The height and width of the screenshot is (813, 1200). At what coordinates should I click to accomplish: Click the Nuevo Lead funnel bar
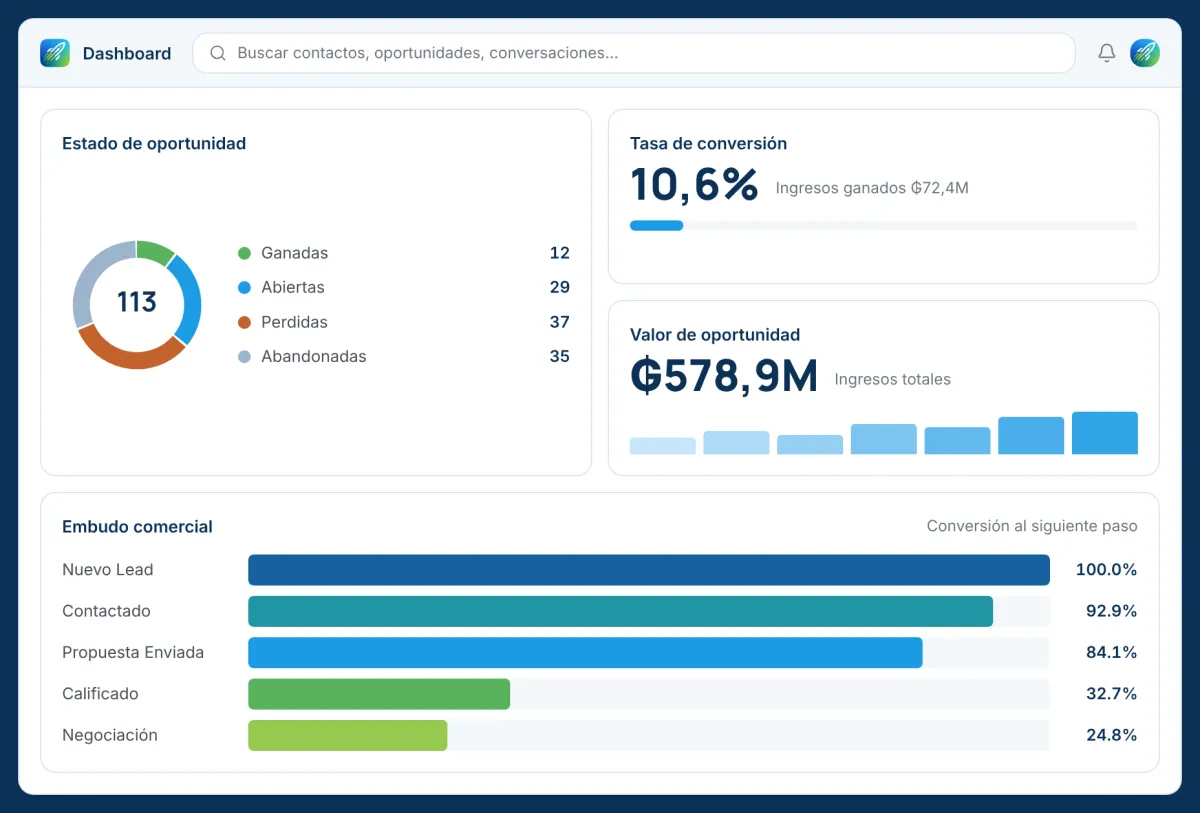click(649, 570)
